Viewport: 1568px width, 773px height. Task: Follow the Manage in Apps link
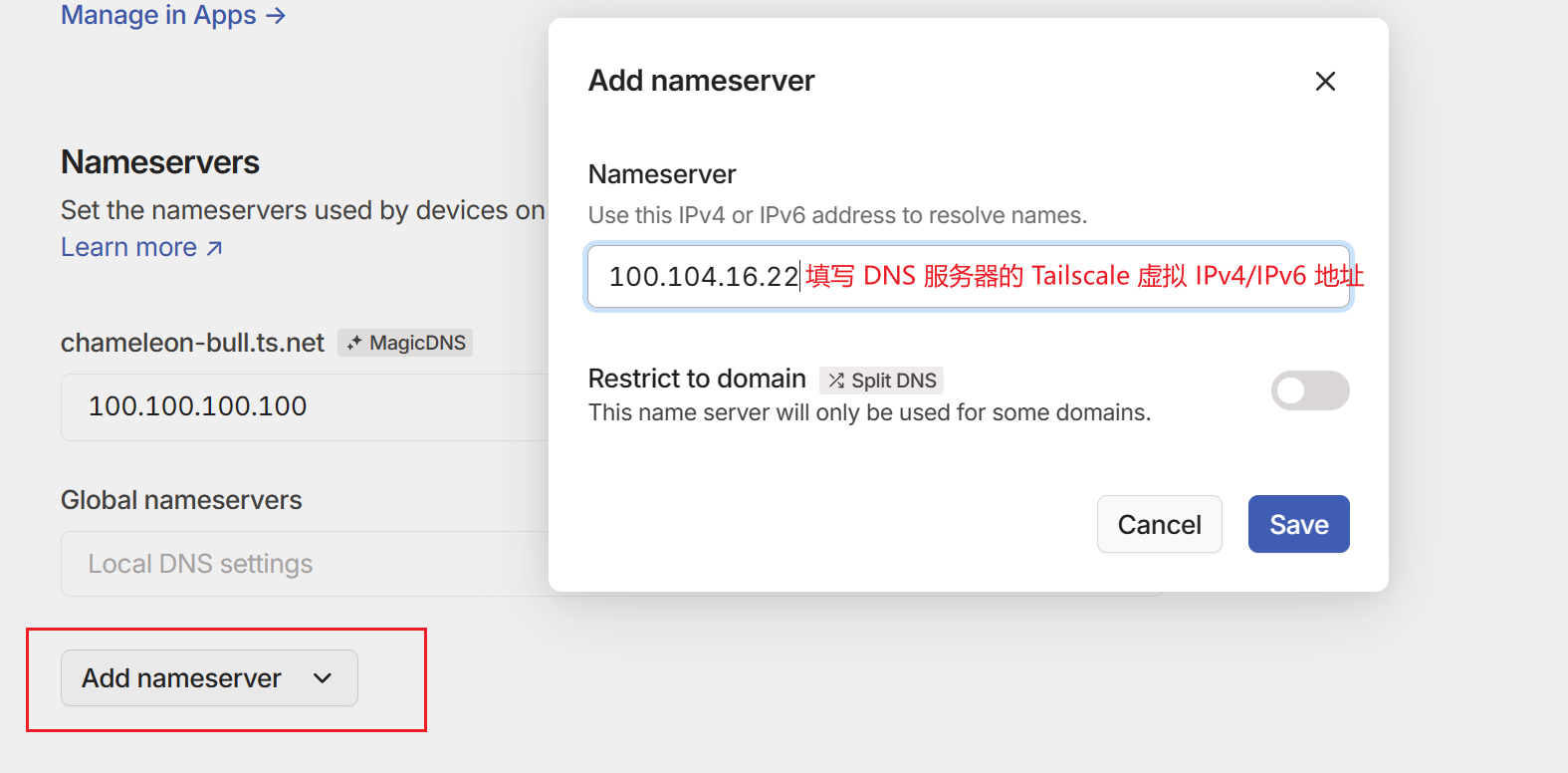[x=173, y=15]
